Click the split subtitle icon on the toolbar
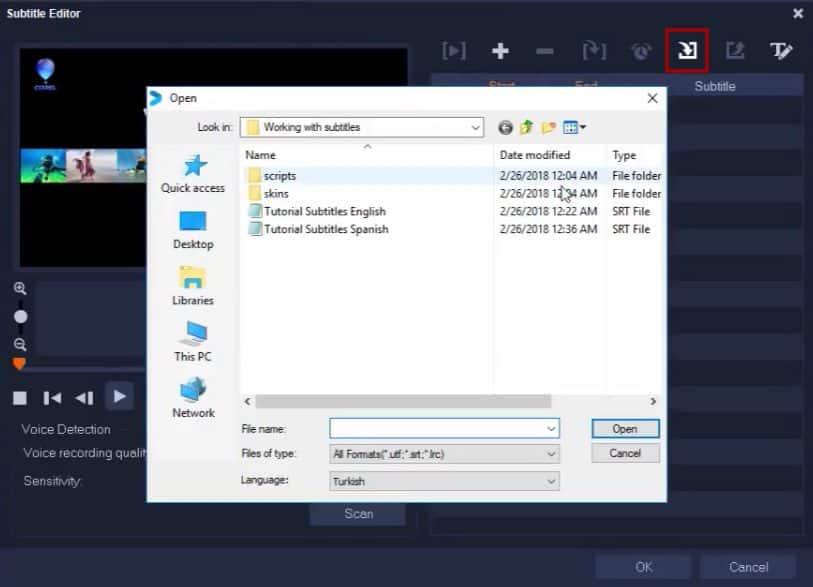Viewport: 813px width, 587px height. point(594,50)
